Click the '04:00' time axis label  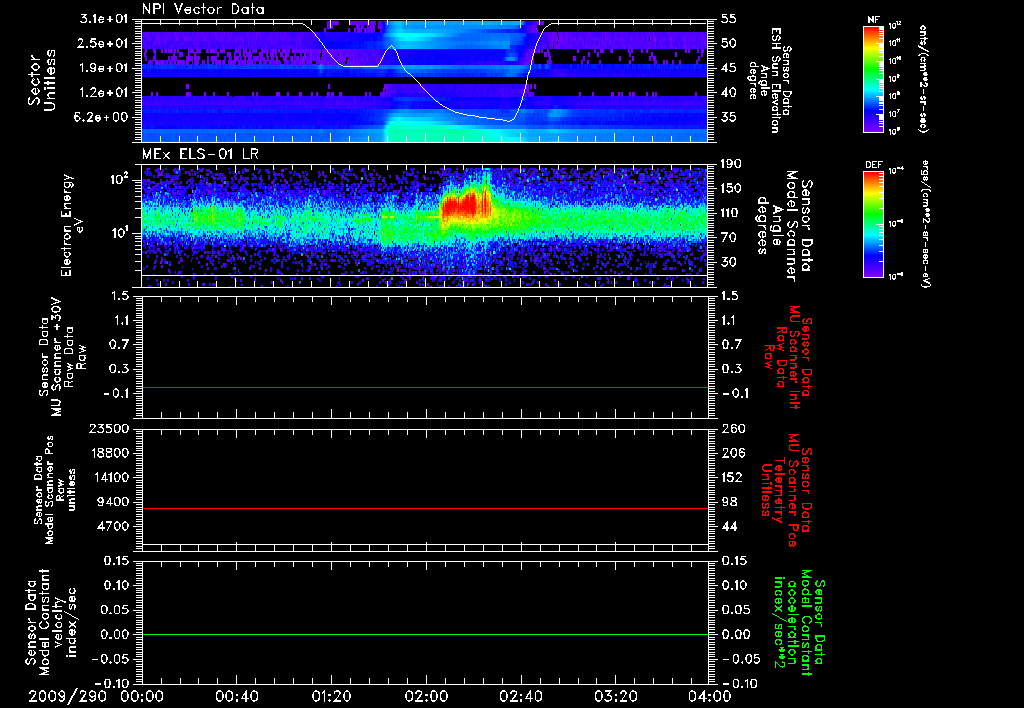point(709,696)
